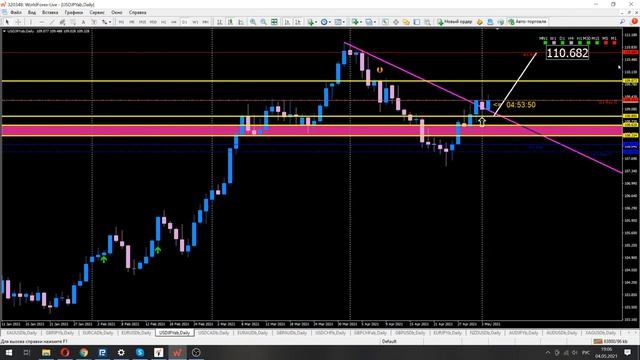
Task: Open the arrows objects dropdown
Action: point(106,22)
